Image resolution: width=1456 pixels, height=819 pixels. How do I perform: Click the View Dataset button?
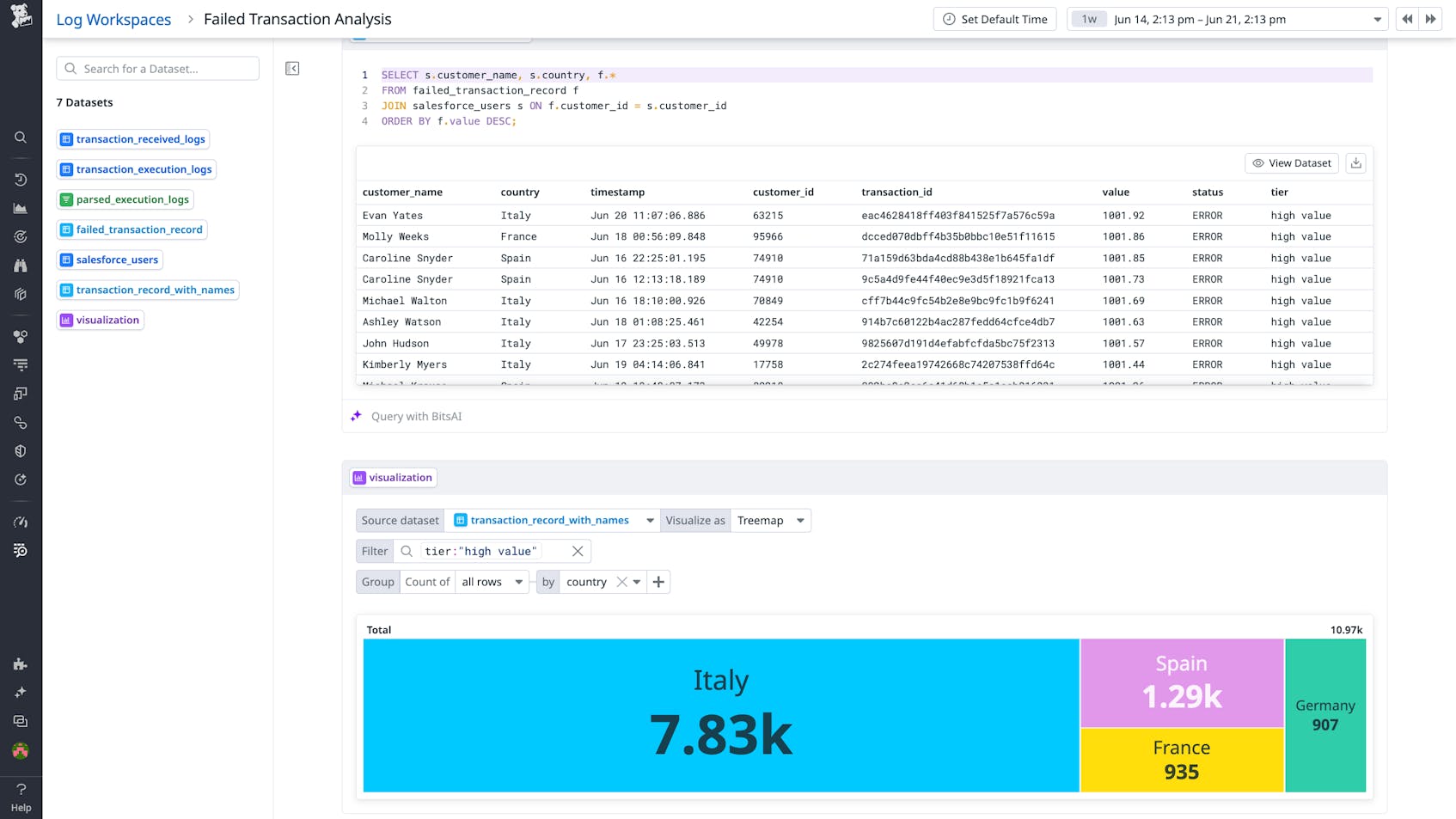pos(1291,162)
